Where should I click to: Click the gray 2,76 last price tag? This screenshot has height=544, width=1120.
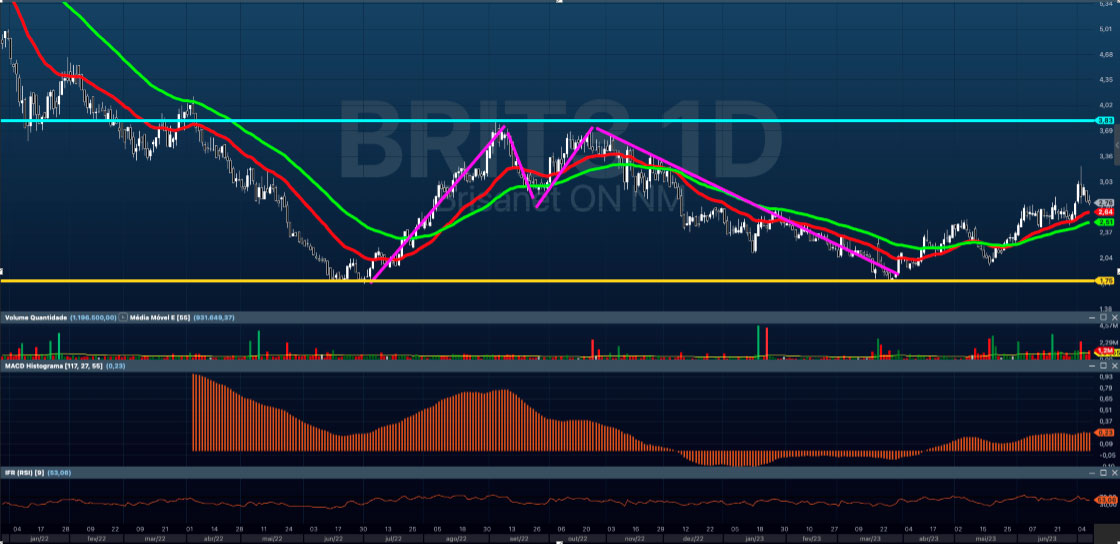coord(1104,203)
